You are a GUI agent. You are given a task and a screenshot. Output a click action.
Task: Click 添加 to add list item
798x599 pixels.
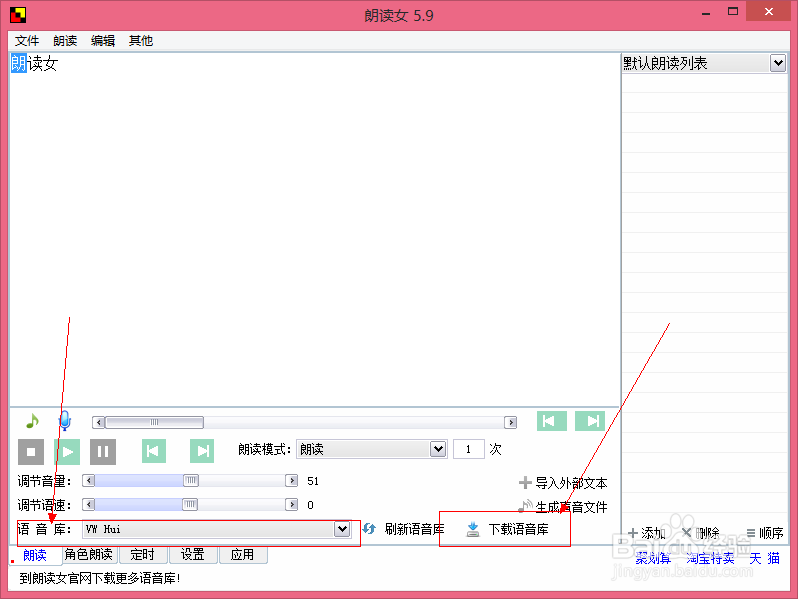[x=647, y=533]
